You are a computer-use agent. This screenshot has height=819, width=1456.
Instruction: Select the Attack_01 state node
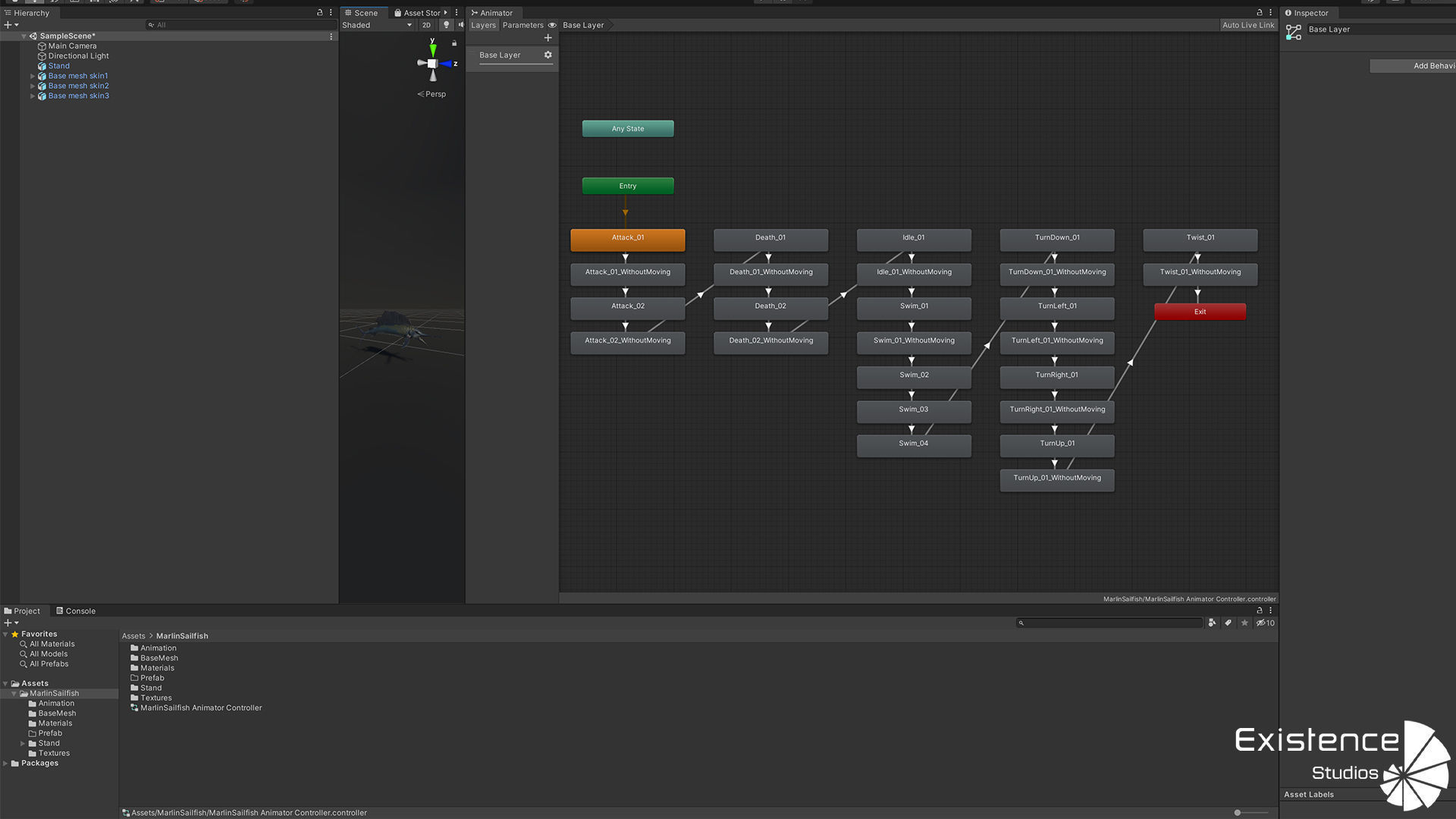(627, 239)
